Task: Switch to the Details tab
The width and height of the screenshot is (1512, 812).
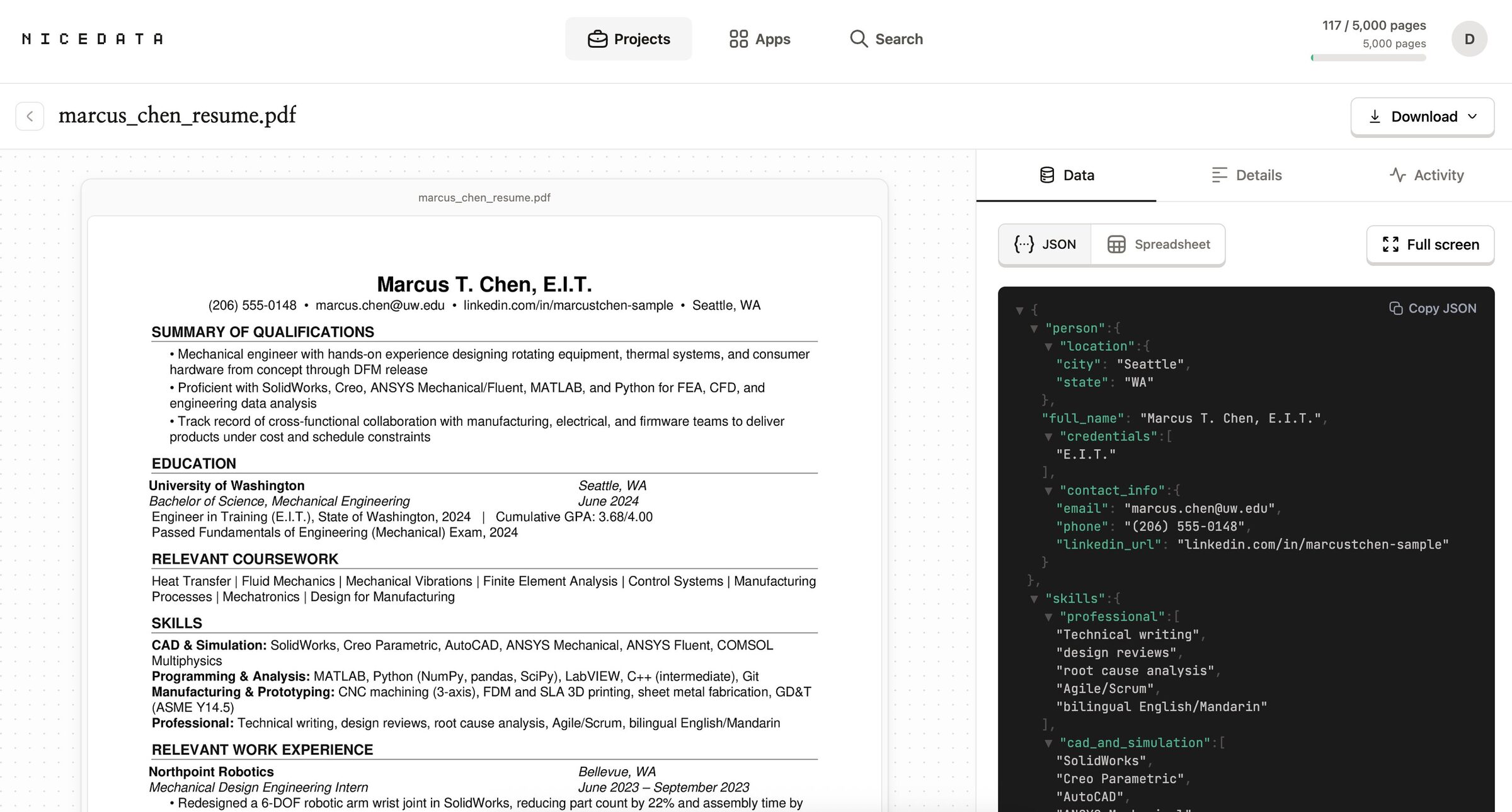Action: pos(1246,175)
